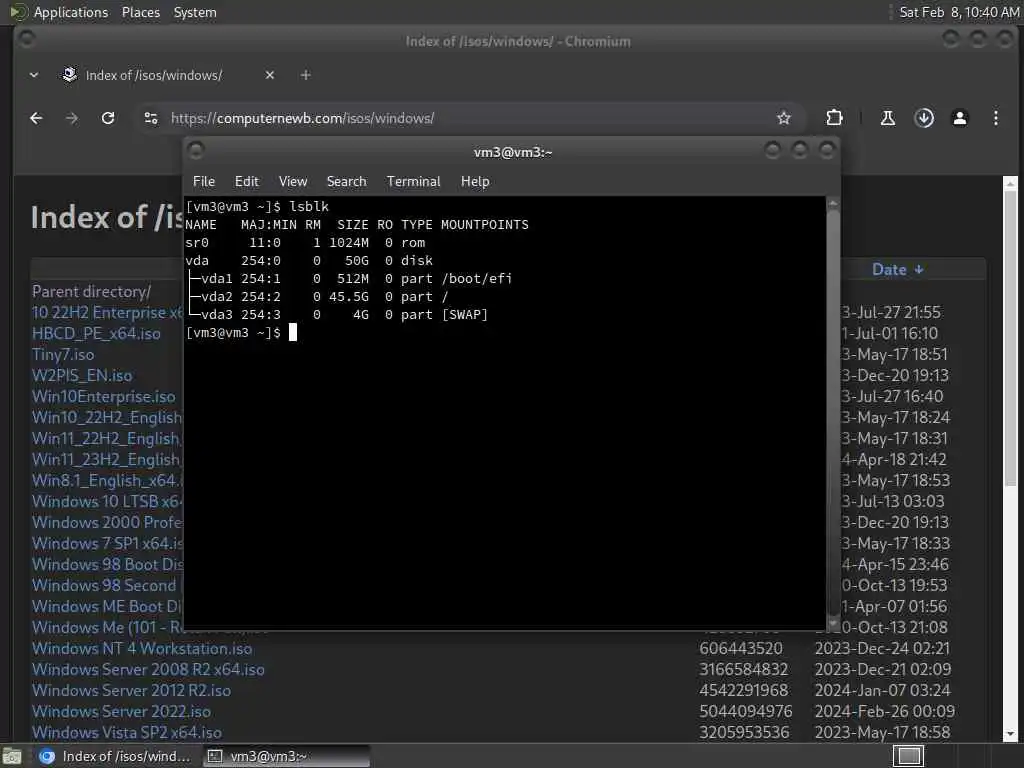Image resolution: width=1024 pixels, height=768 pixels.
Task: Click Windows NT 4 Workstation.iso
Action: click(x=142, y=648)
